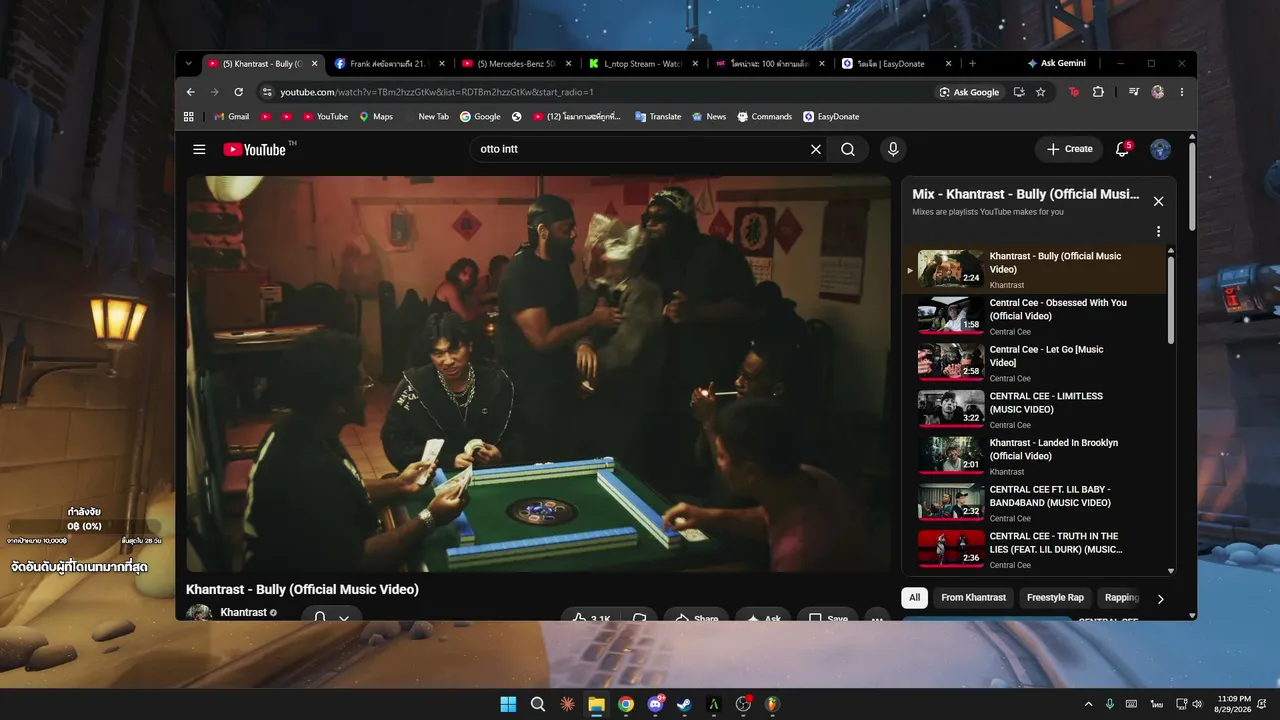Viewport: 1280px width, 720px height.
Task: Start voice search with the microphone
Action: pos(893,149)
